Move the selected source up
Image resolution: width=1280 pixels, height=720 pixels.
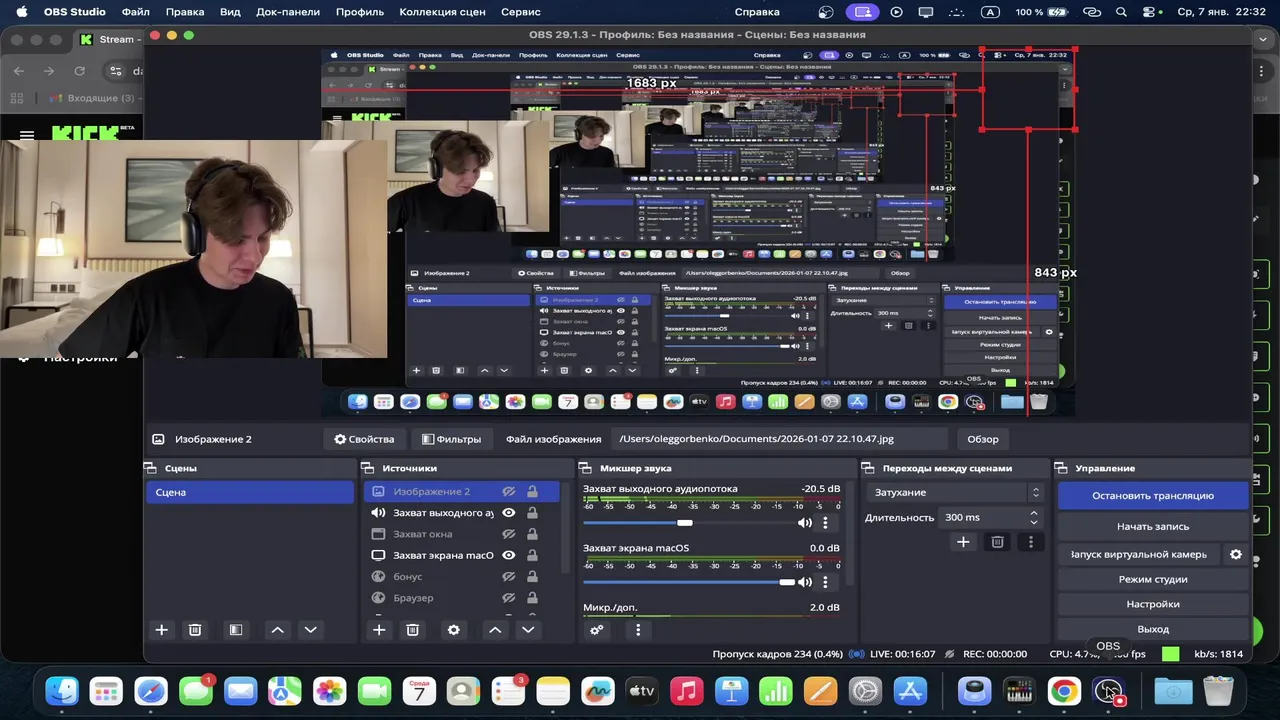coord(495,630)
